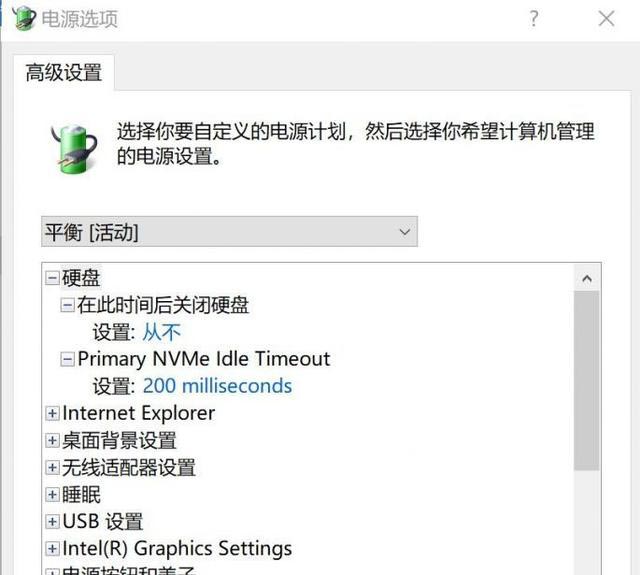
Task: Click the scrollbar up arrow
Action: point(587,278)
